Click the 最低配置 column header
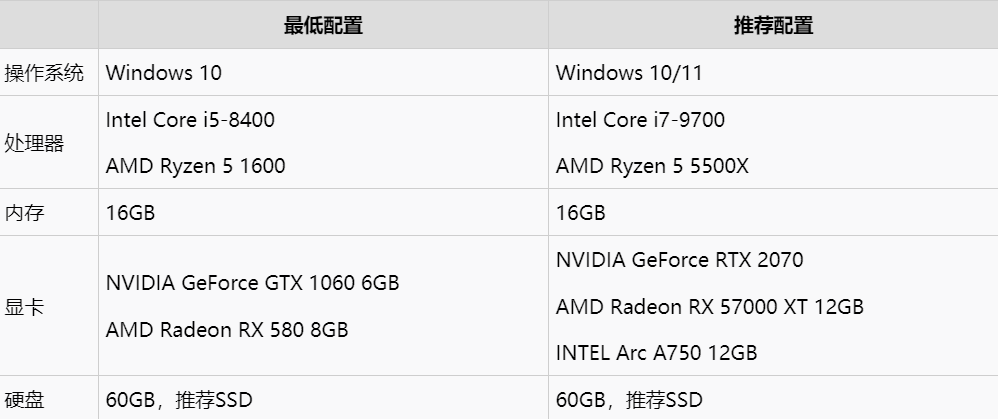The height and width of the screenshot is (419, 998). (323, 25)
